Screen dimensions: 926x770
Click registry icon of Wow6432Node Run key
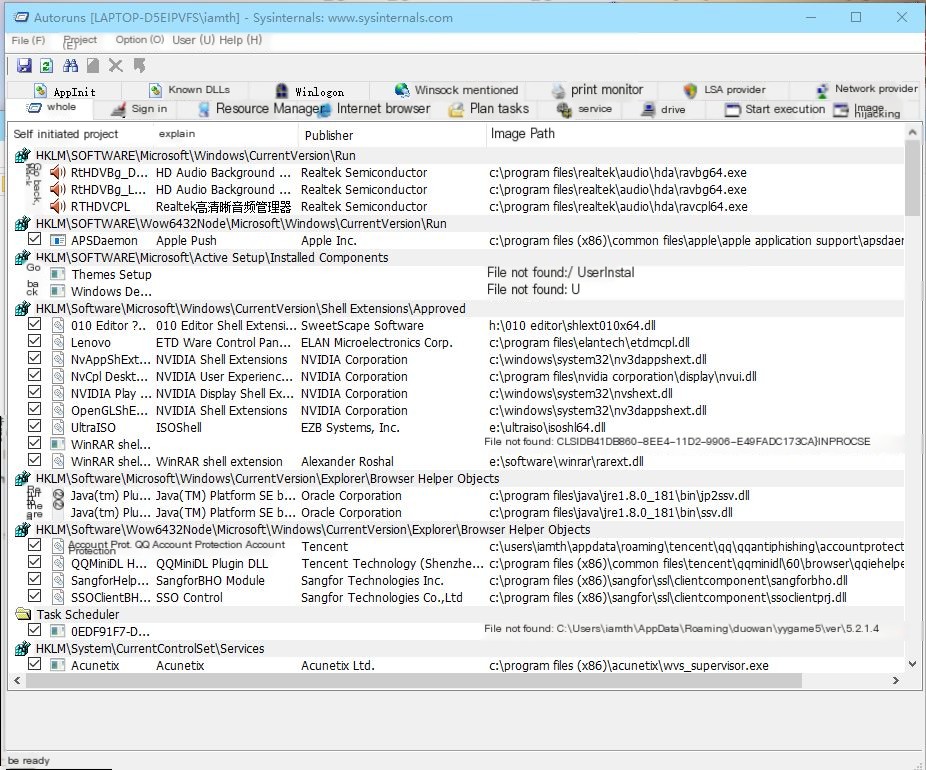click(x=22, y=223)
